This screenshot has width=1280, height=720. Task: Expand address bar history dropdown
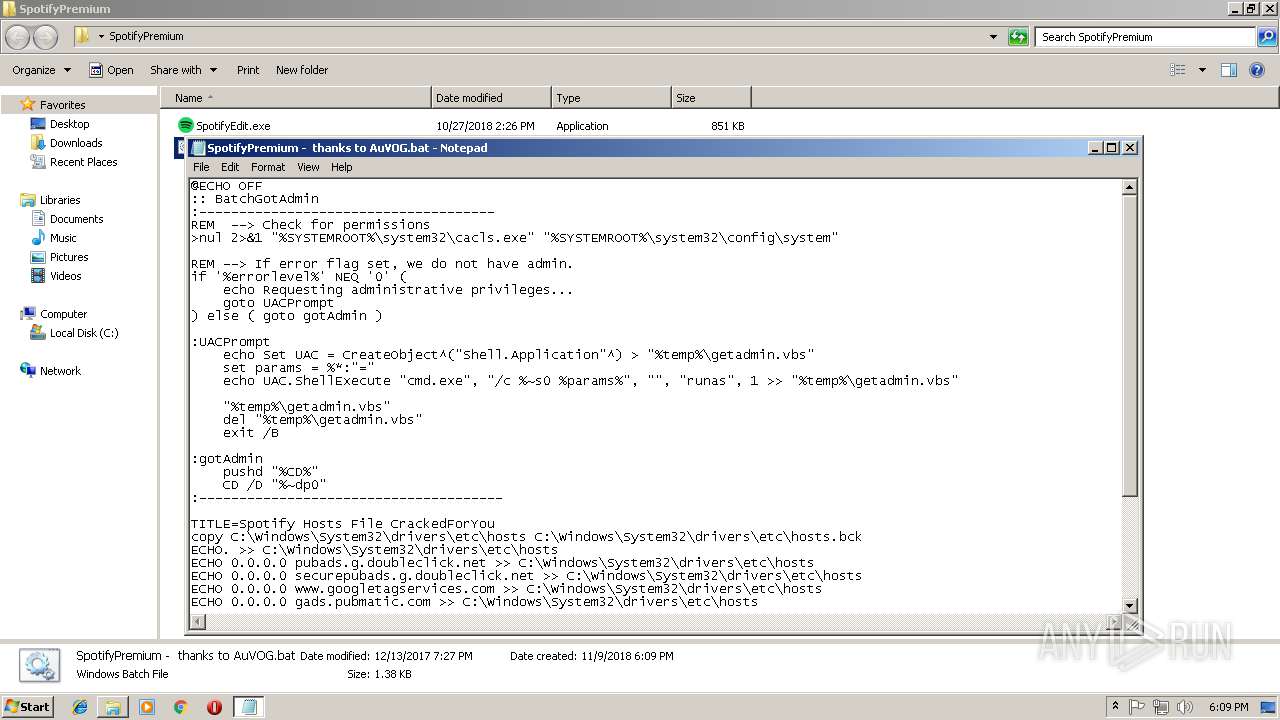tap(993, 37)
